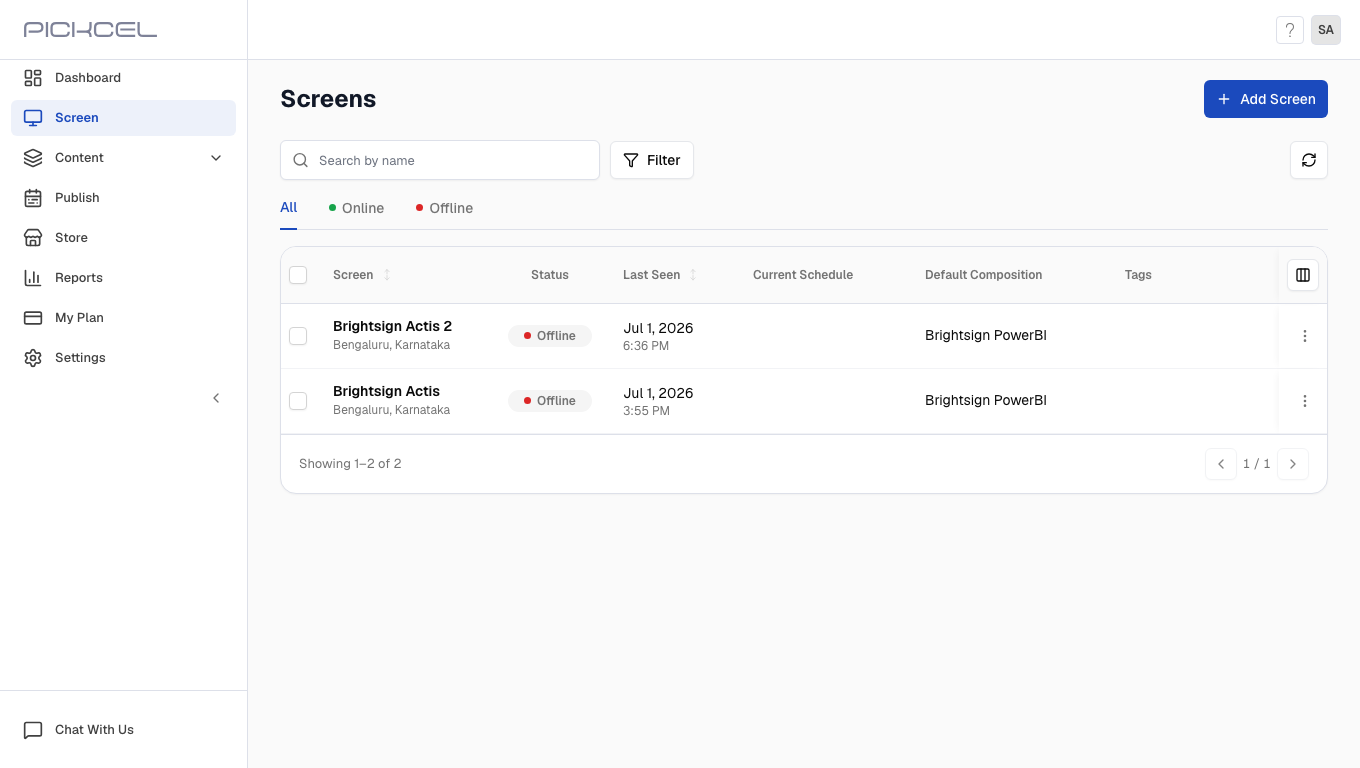Screen dimensions: 1360x768
Task: Click the Showing 1–2 of 2 text
Action: tap(350, 464)
